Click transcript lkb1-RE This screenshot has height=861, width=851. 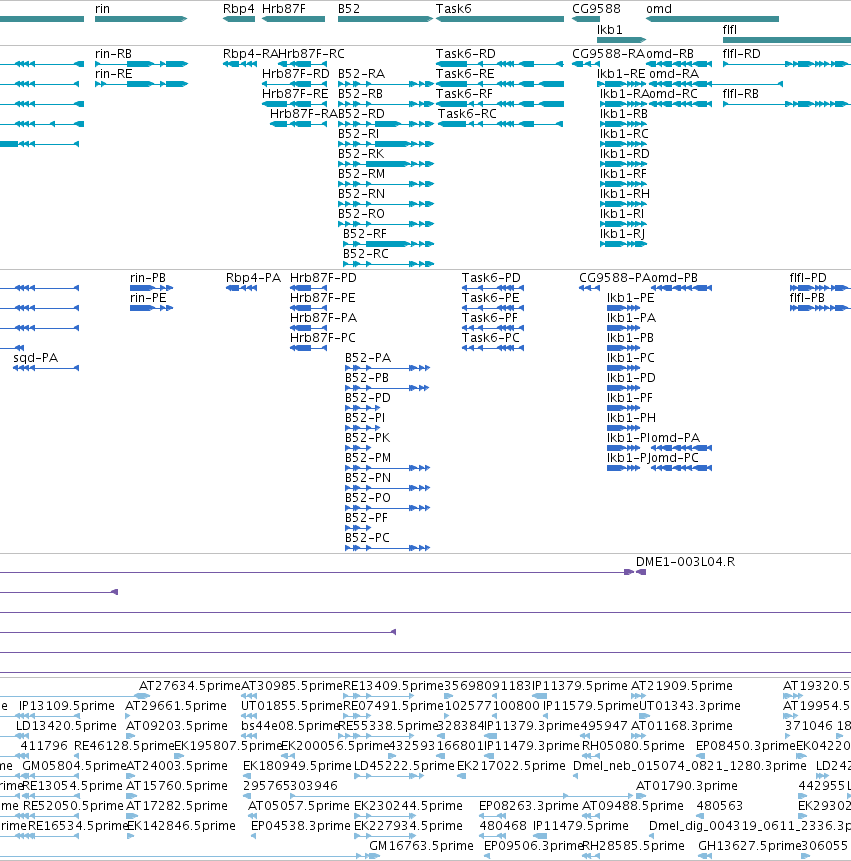(621, 74)
